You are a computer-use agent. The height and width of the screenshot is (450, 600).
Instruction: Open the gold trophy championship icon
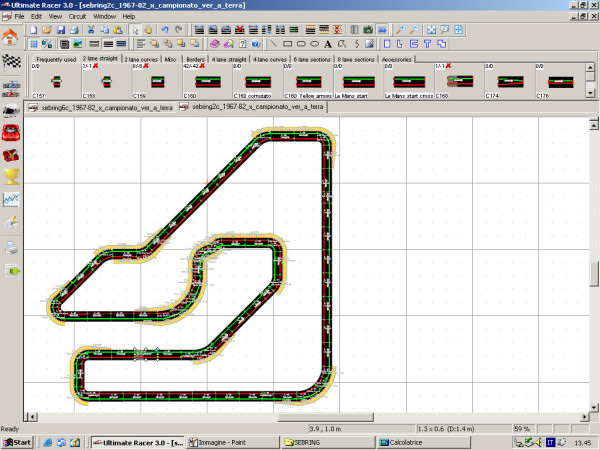pyautogui.click(x=13, y=178)
